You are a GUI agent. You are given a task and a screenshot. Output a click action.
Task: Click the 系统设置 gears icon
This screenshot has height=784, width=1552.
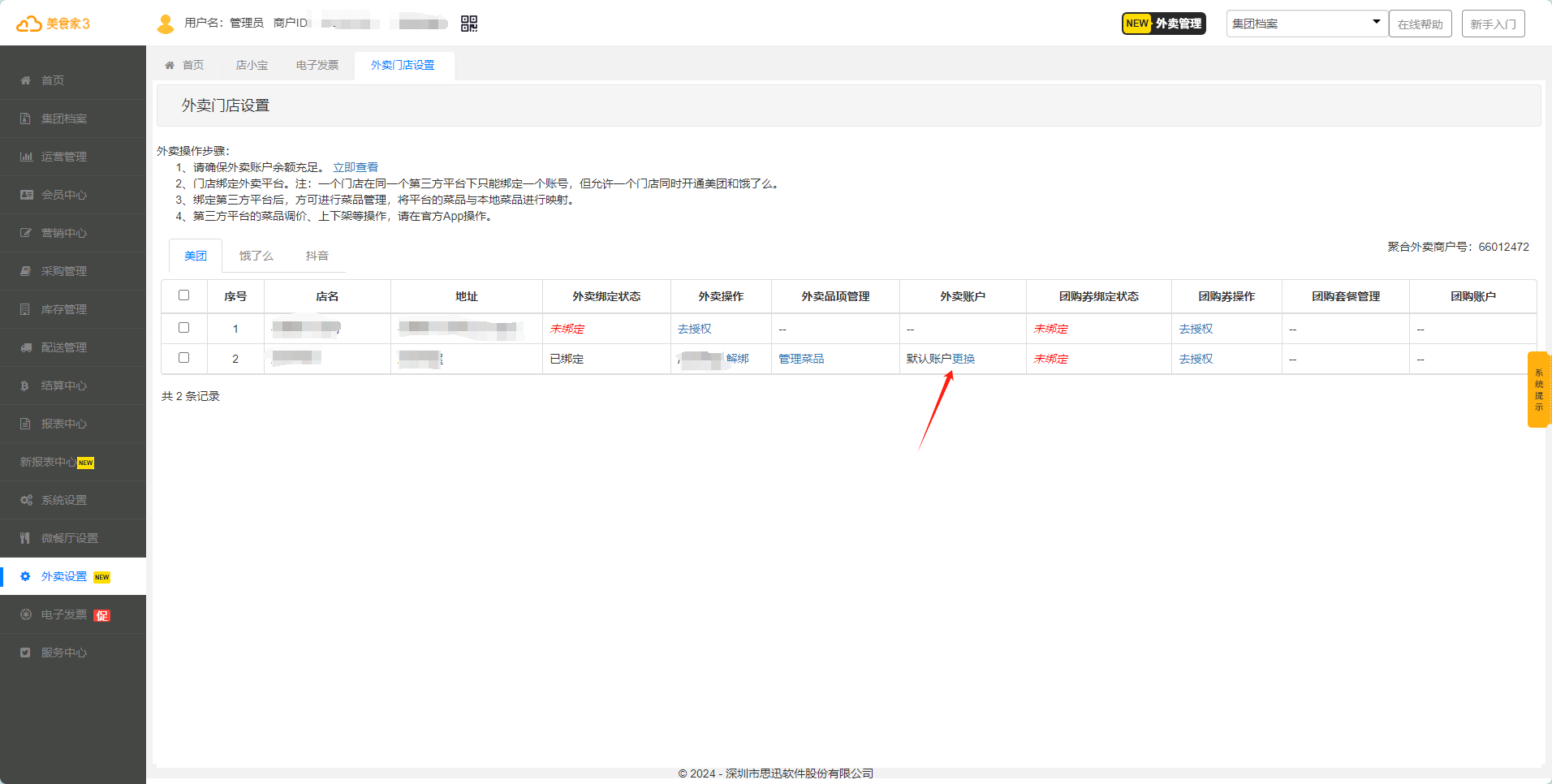point(26,500)
